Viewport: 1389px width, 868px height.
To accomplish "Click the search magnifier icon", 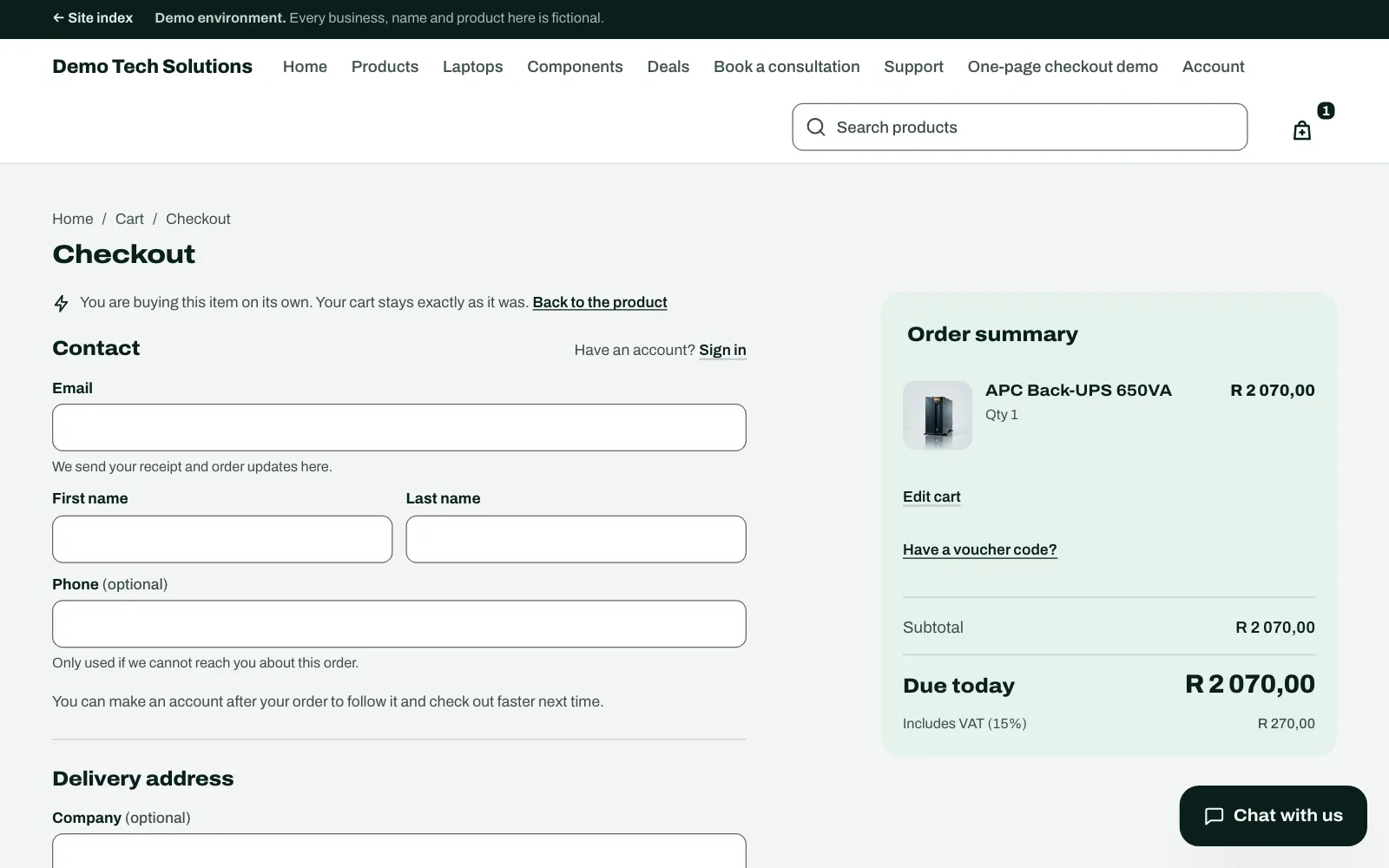I will click(x=816, y=128).
